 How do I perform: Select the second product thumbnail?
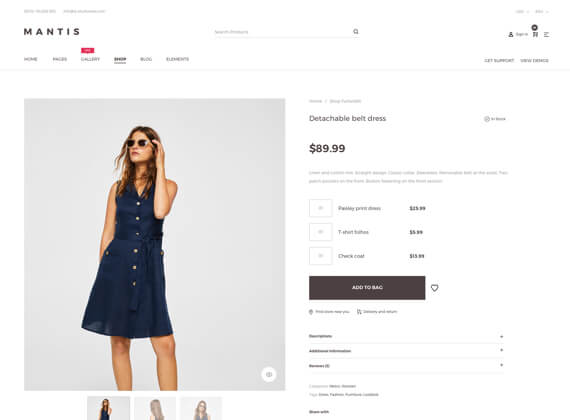tap(155, 408)
